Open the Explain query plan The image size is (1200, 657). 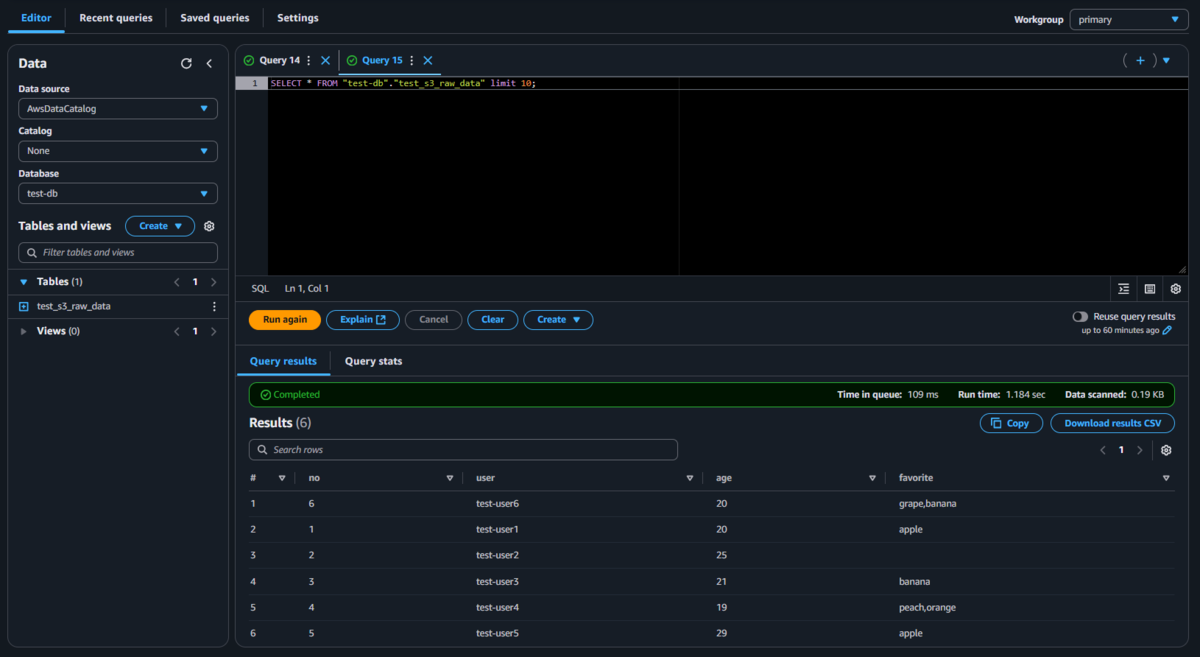click(x=363, y=320)
